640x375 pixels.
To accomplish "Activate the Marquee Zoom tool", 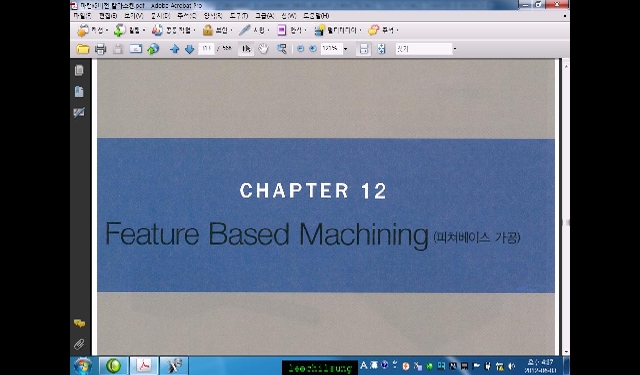I will pyautogui.click(x=282, y=49).
